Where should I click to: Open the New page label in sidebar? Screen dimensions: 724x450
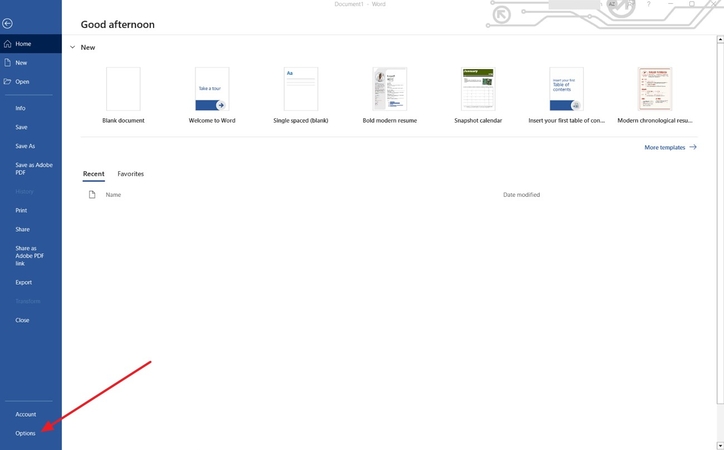tap(21, 63)
